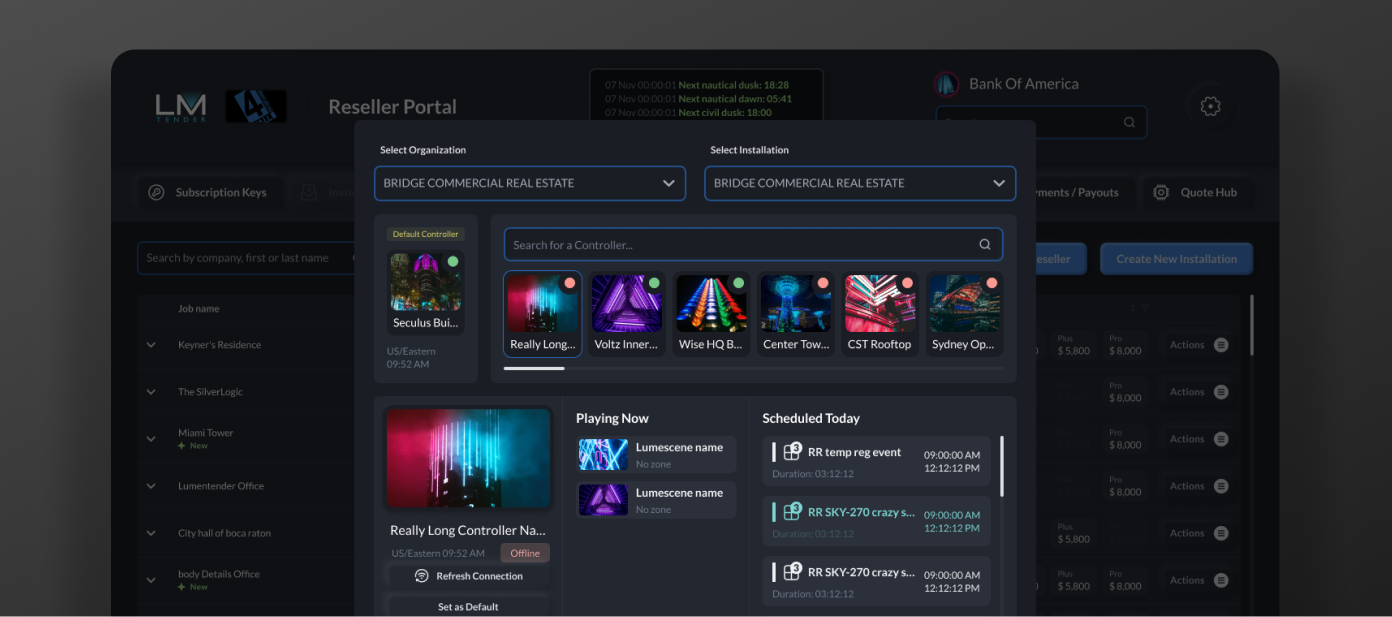Click the search magnifier in Bank Of America field
The height and width of the screenshot is (617, 1392).
point(1129,122)
